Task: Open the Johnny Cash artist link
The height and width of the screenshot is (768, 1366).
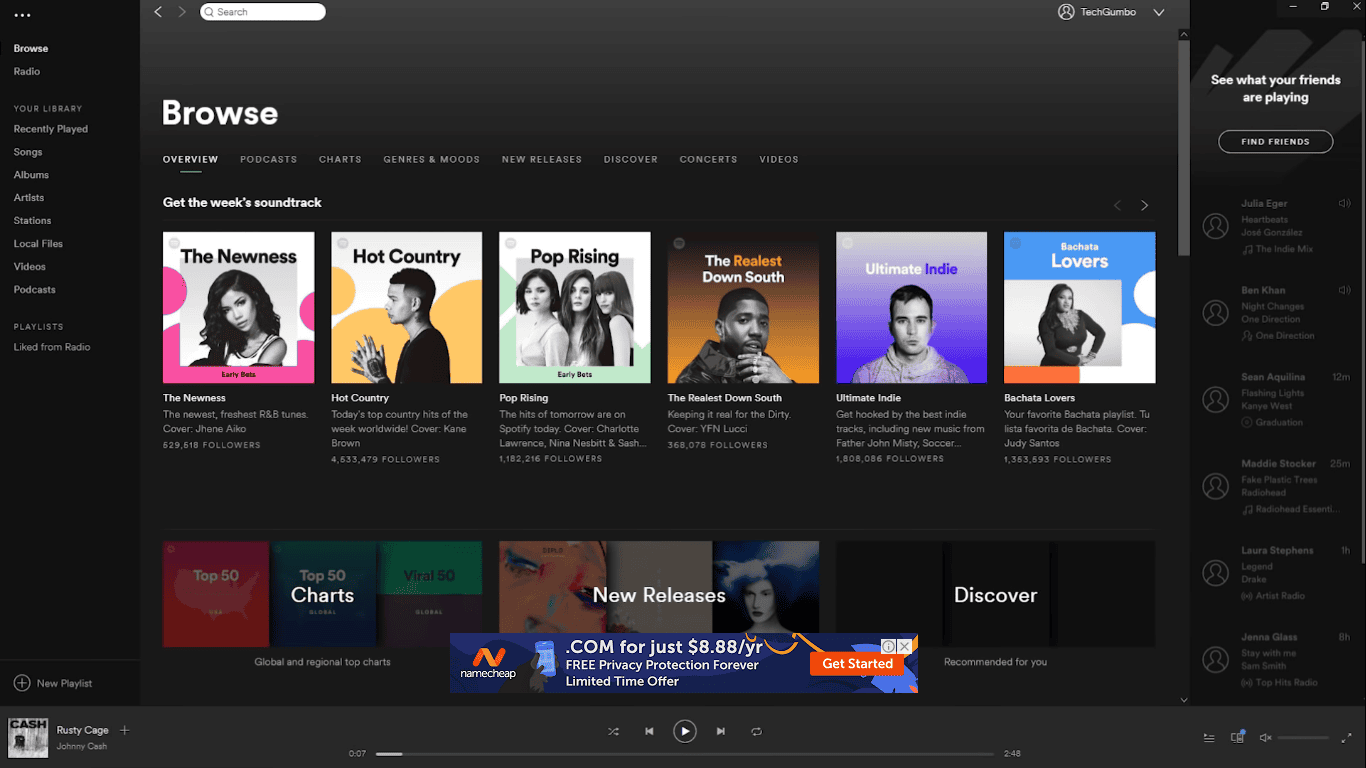Action: point(81,746)
